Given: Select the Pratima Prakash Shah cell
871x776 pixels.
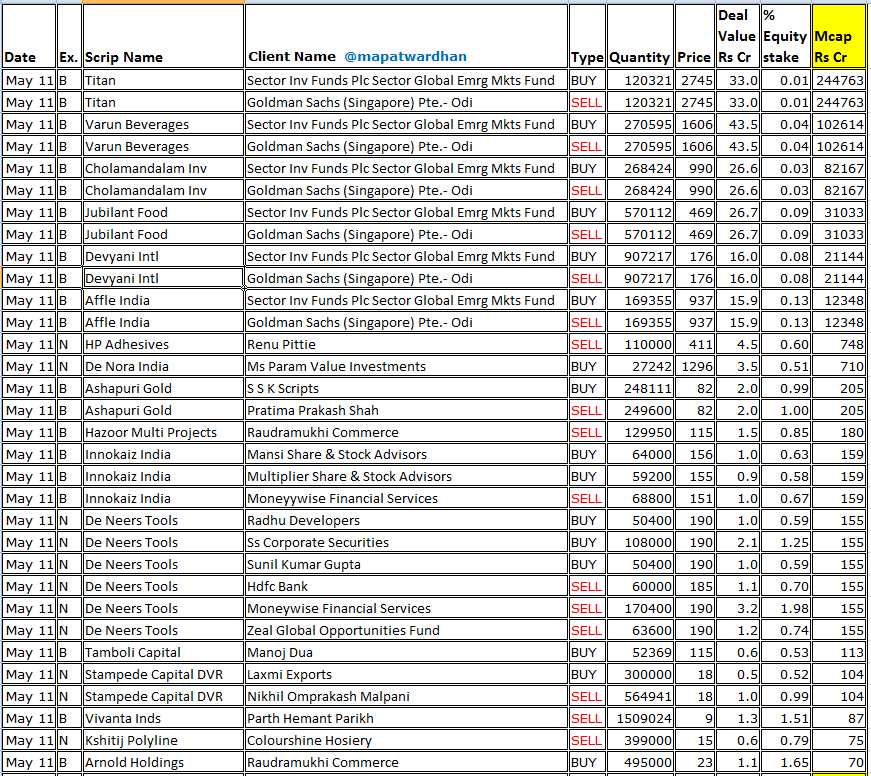Looking at the screenshot, I should (406, 410).
